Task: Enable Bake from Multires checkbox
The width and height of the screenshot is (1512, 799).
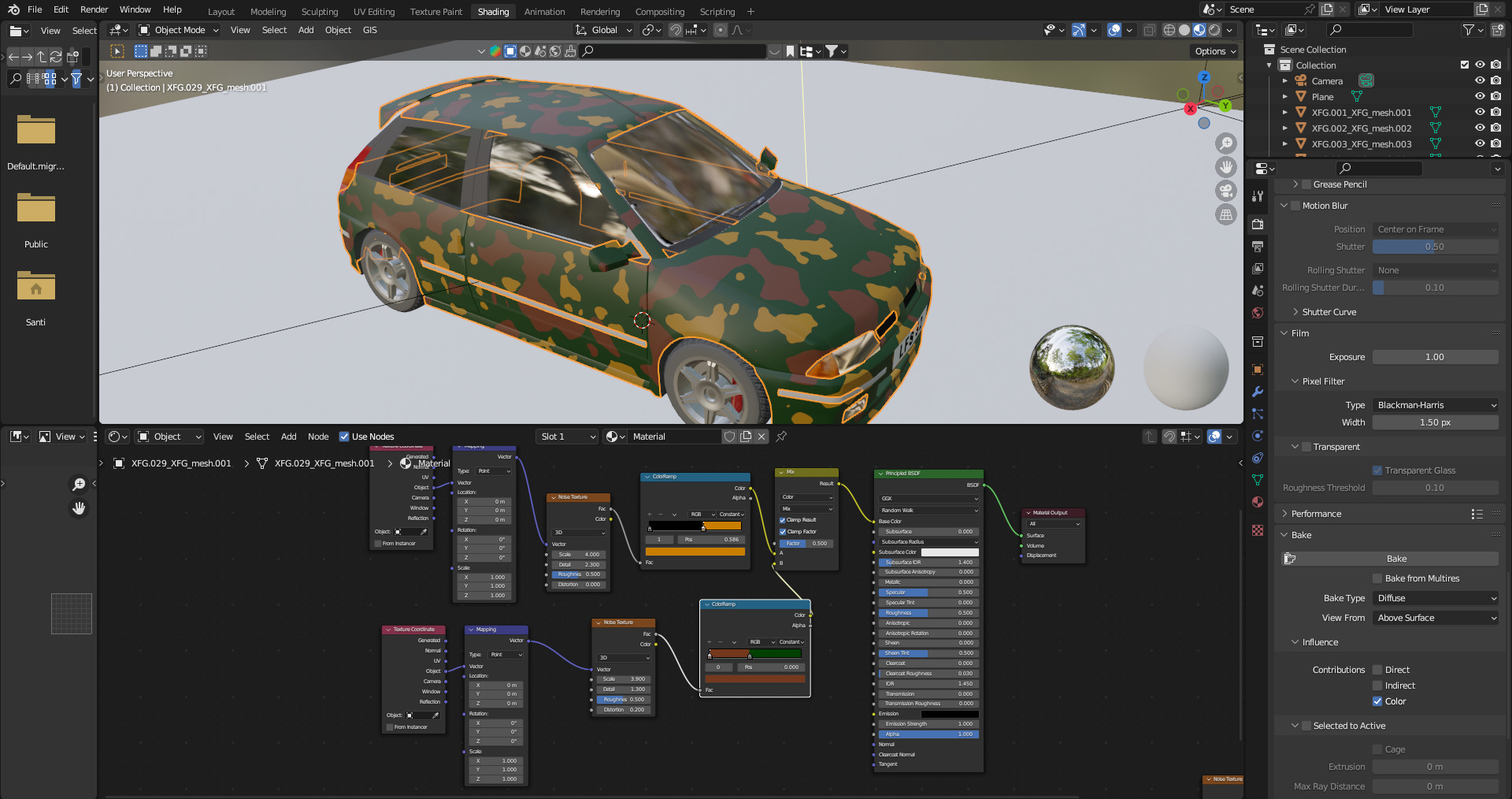Action: (1377, 578)
